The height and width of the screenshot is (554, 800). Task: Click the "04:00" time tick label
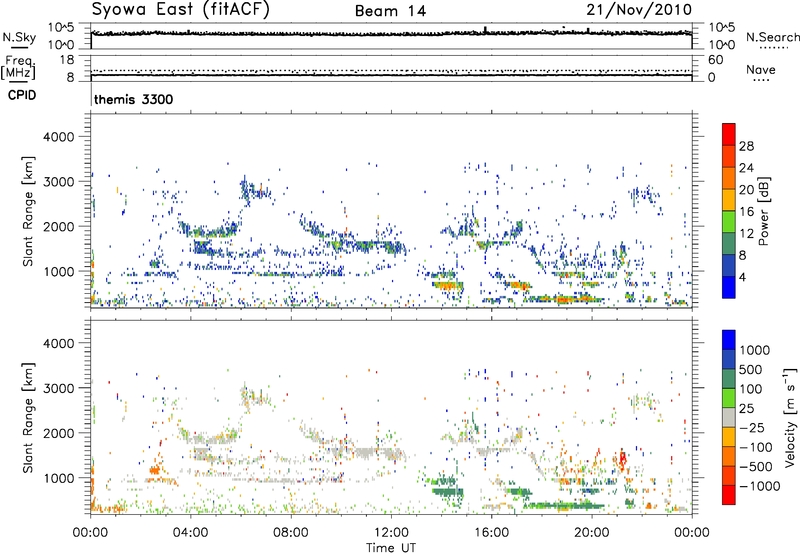pyautogui.click(x=190, y=533)
